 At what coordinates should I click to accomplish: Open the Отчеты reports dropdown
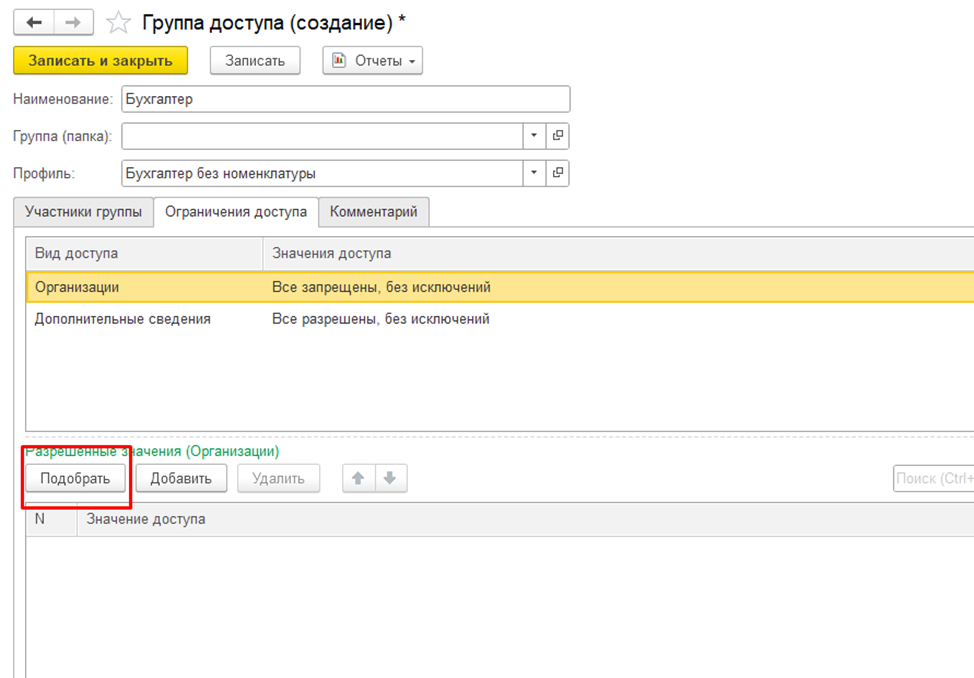tap(373, 61)
